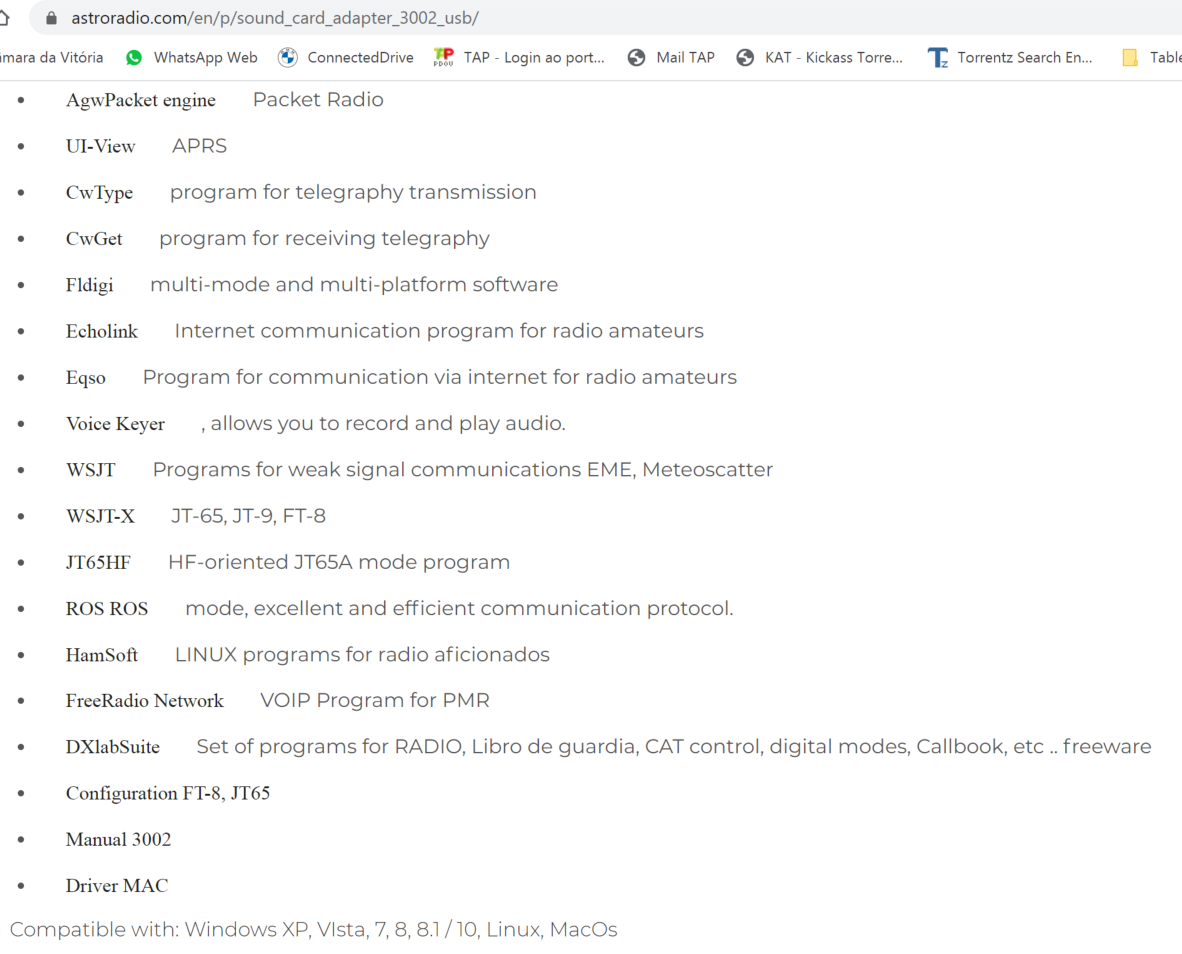This screenshot has height=954, width=1182.
Task: Click the Mail TAP globe icon
Action: pos(636,58)
